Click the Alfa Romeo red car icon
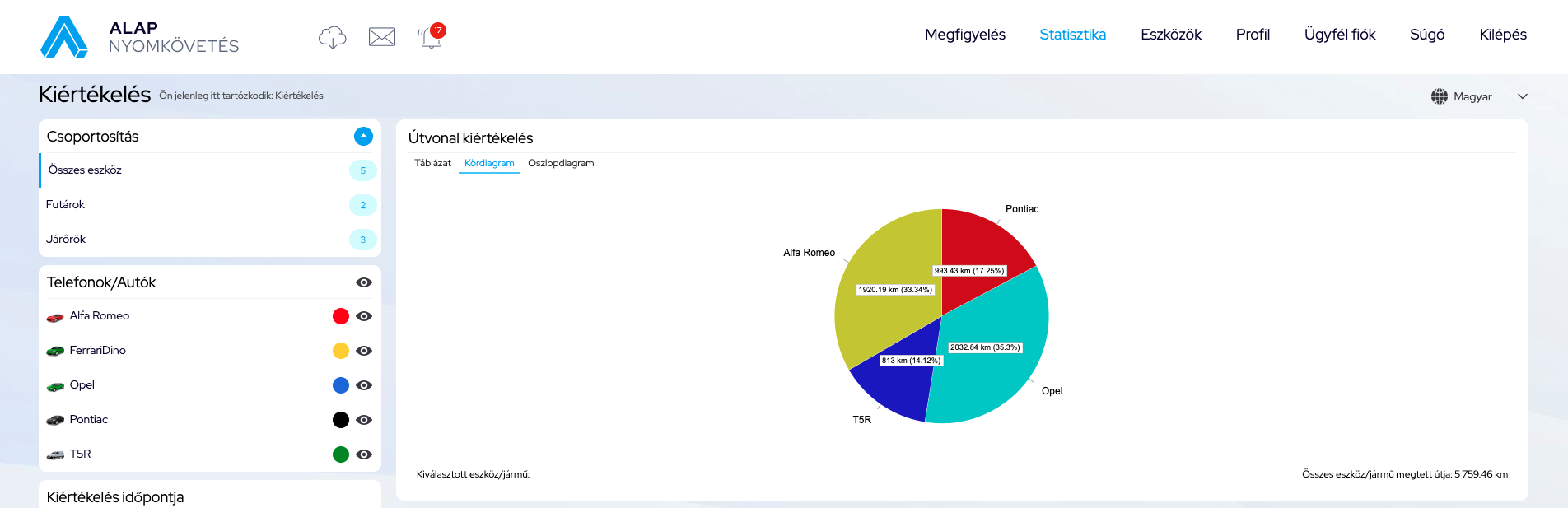Screen dimensions: 1568x508 [x=55, y=317]
